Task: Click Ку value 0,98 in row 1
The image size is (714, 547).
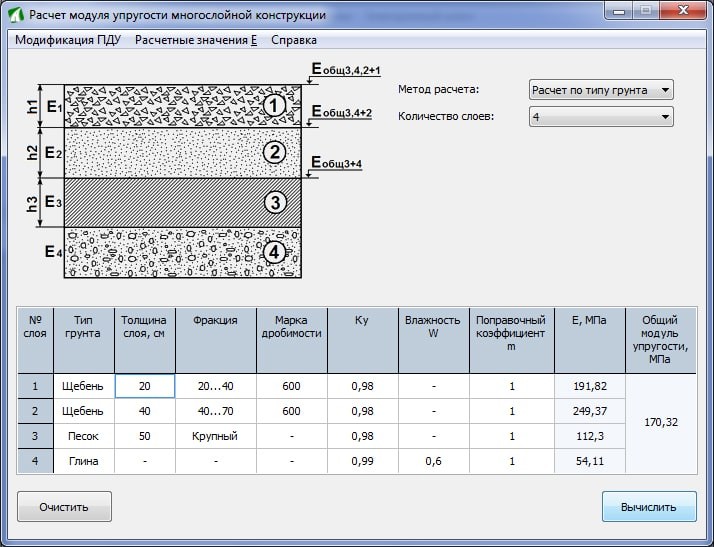Action: pos(362,386)
